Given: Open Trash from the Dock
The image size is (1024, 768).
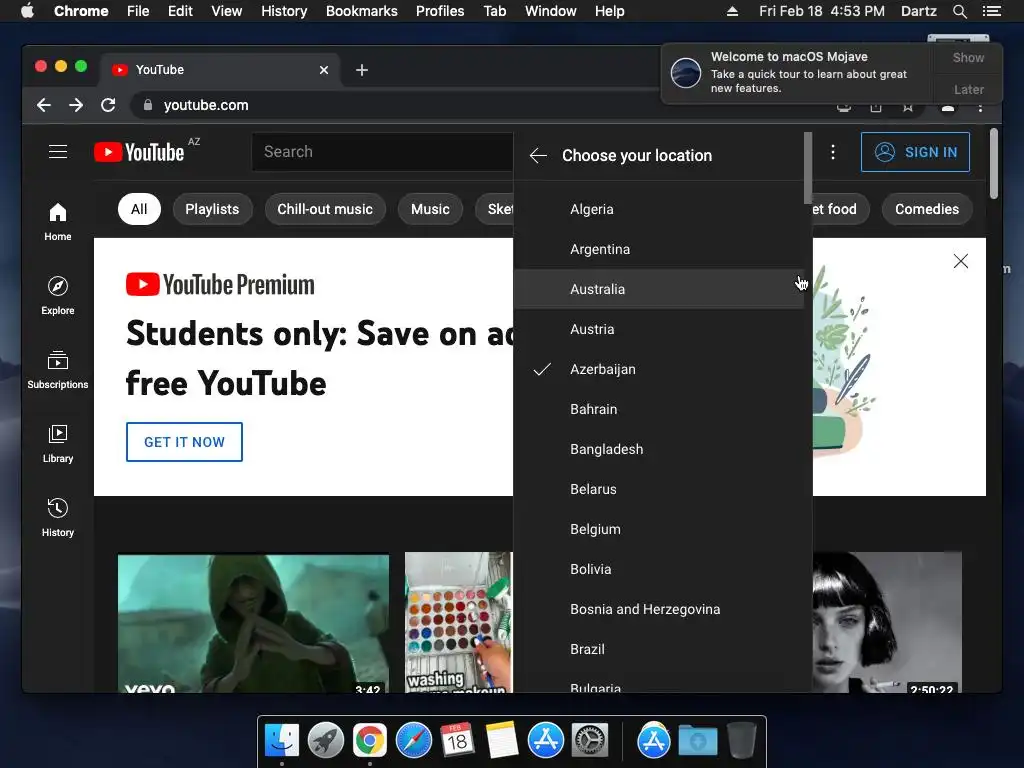Looking at the screenshot, I should tap(741, 741).
